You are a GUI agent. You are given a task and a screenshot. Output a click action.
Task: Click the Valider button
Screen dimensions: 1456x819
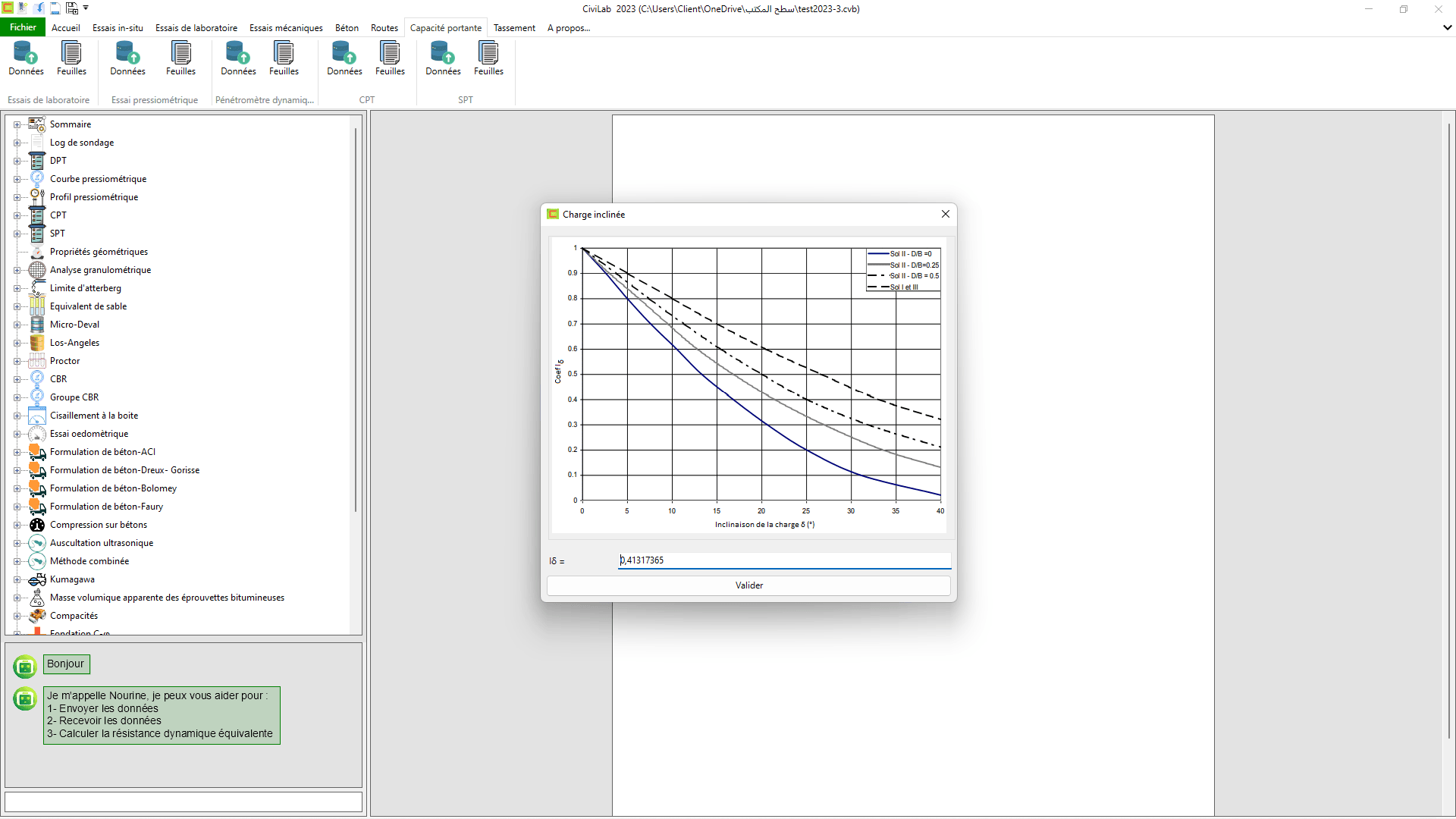click(748, 585)
